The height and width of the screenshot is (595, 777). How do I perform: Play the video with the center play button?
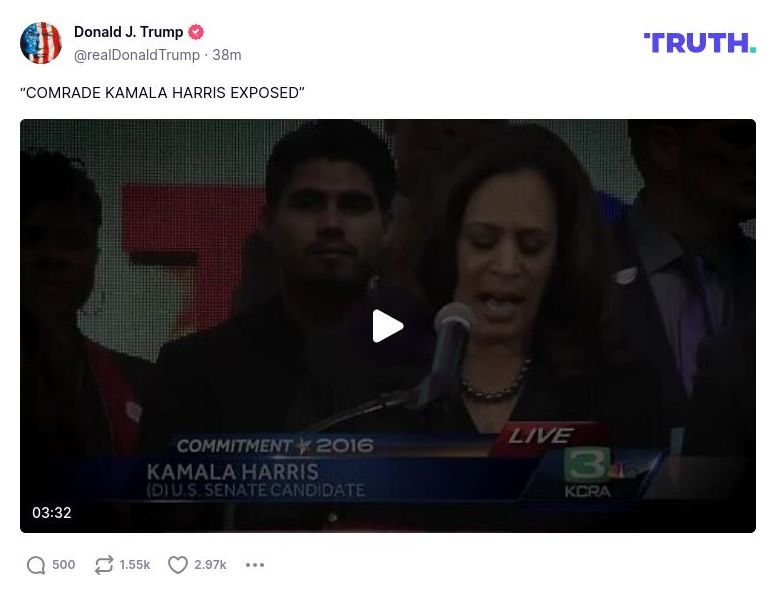click(x=388, y=326)
